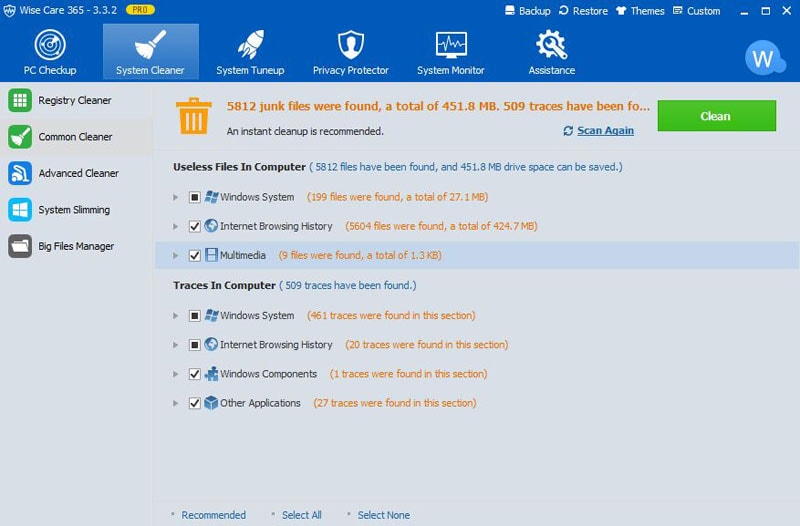Open PC Checkup radar icon
Image resolution: width=800 pixels, height=526 pixels.
pos(50,45)
